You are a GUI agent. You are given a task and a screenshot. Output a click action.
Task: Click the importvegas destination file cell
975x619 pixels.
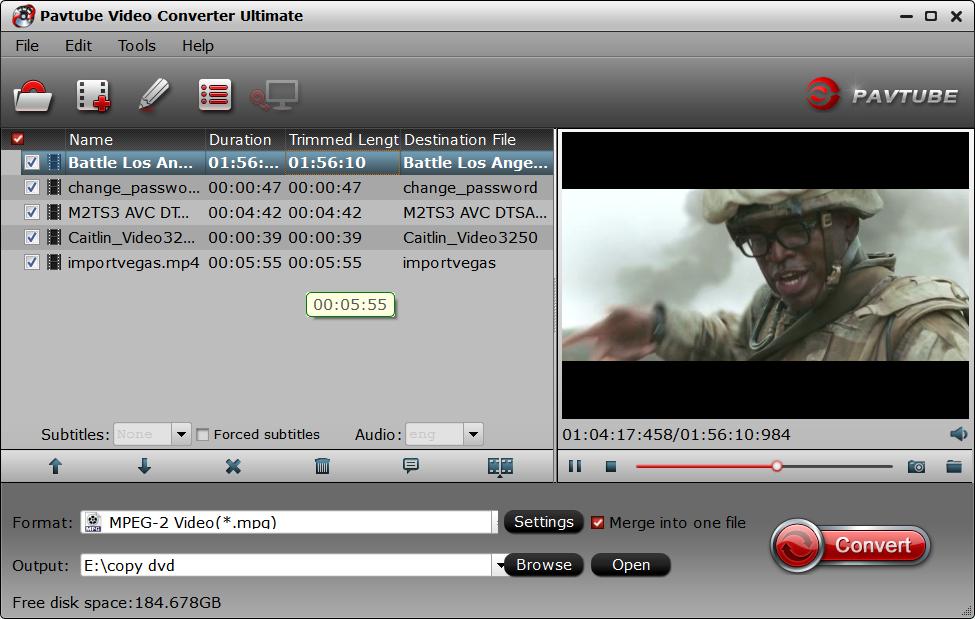(x=450, y=263)
